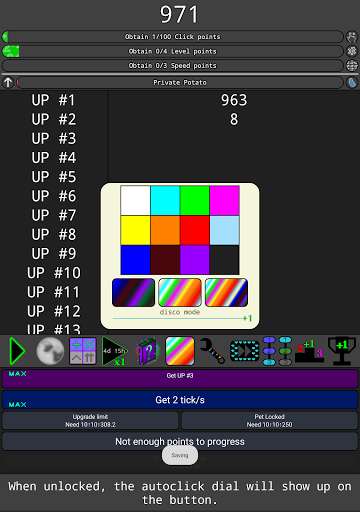
Task: Click the green play triangle icon
Action: click(x=17, y=351)
